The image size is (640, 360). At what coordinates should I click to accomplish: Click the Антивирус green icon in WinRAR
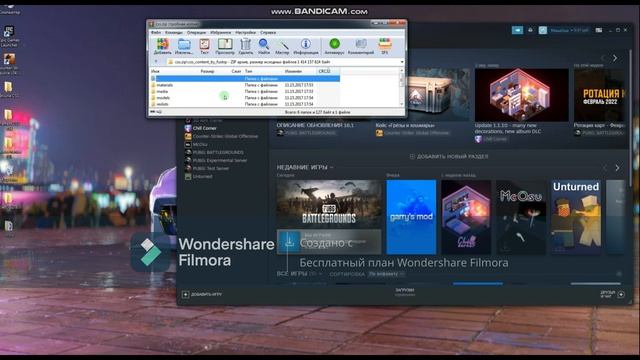pos(334,46)
